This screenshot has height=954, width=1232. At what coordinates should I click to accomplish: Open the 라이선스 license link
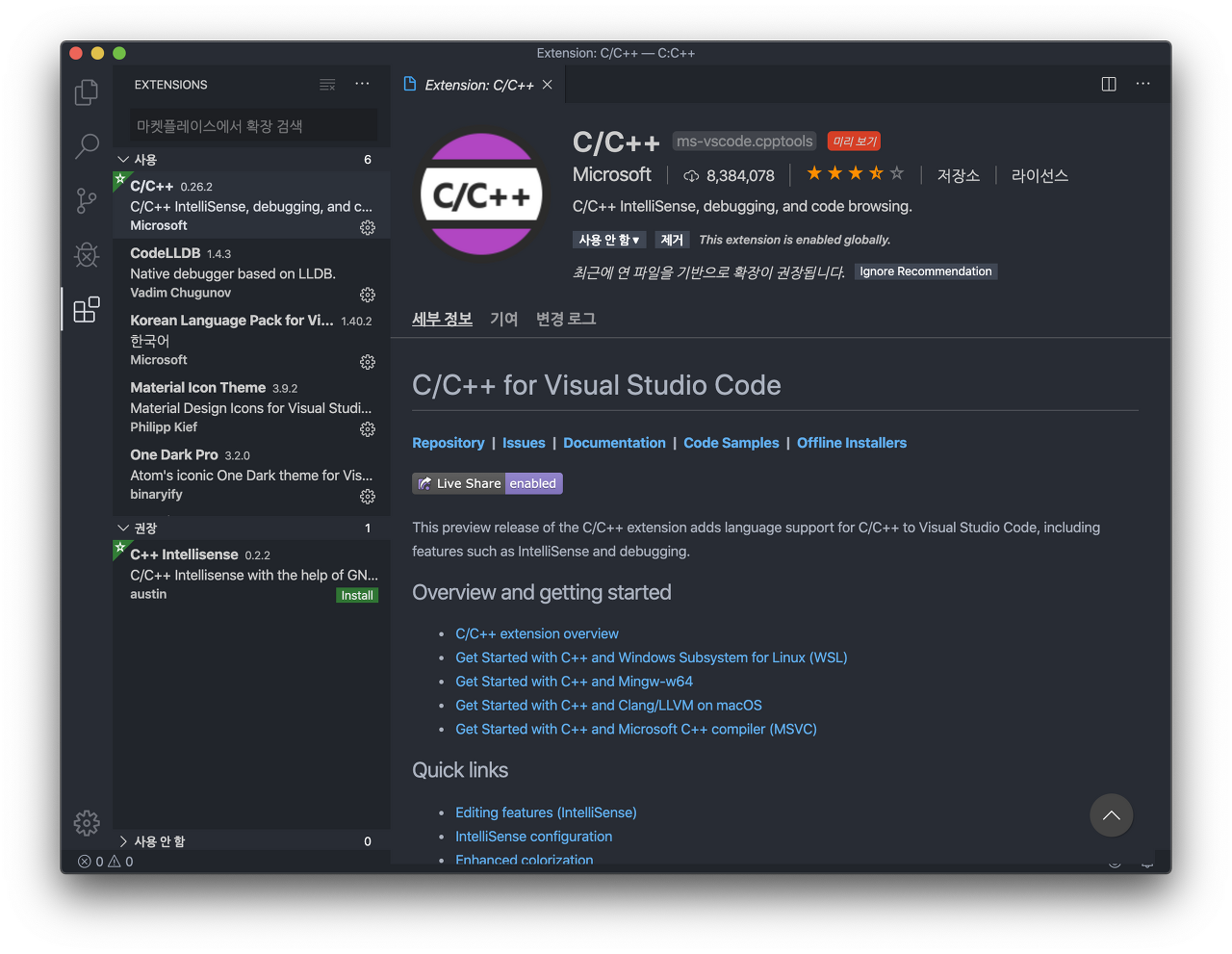pos(1039,175)
